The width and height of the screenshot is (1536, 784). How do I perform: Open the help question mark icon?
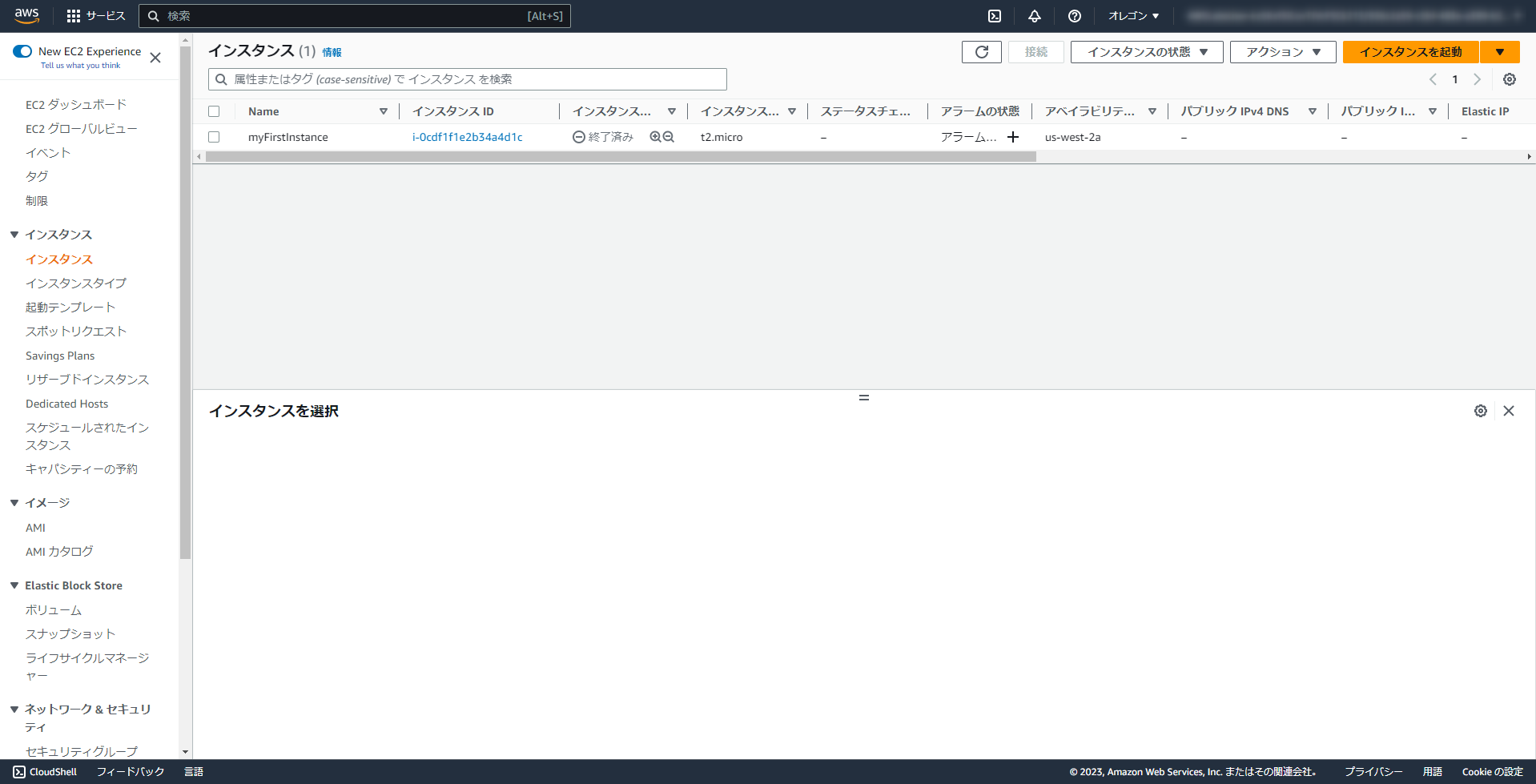[x=1074, y=15]
